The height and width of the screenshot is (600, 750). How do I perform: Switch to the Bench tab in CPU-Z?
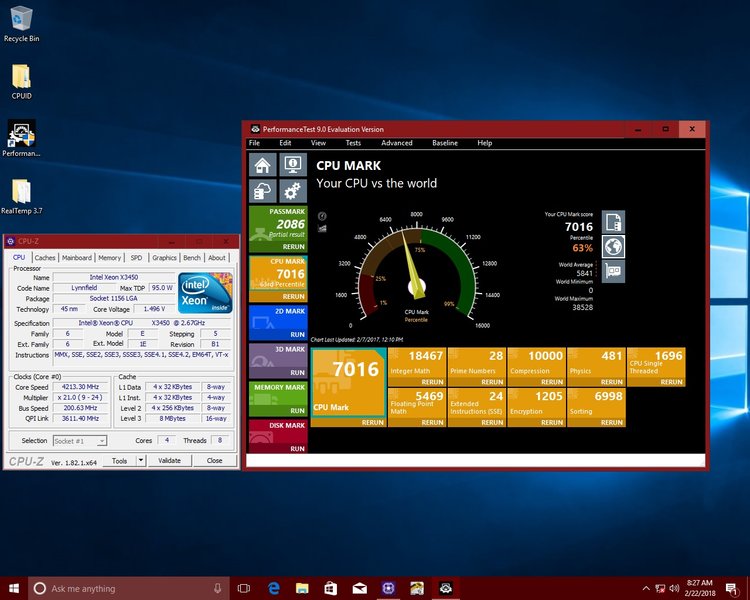(192, 257)
